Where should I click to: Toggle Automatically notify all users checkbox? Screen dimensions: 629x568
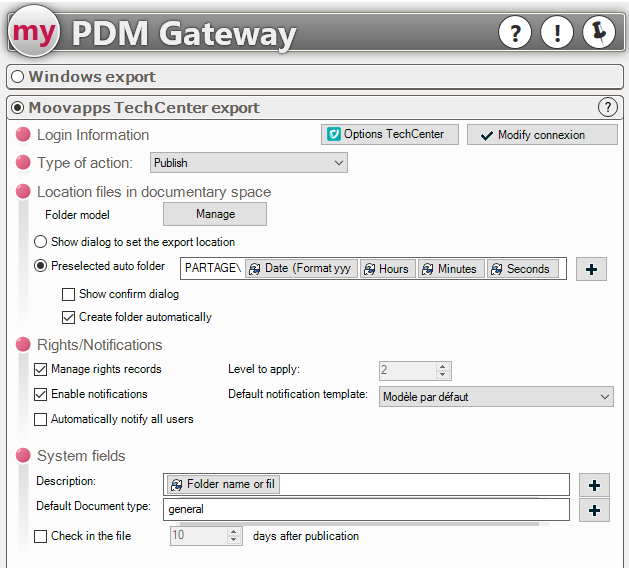[x=41, y=420]
